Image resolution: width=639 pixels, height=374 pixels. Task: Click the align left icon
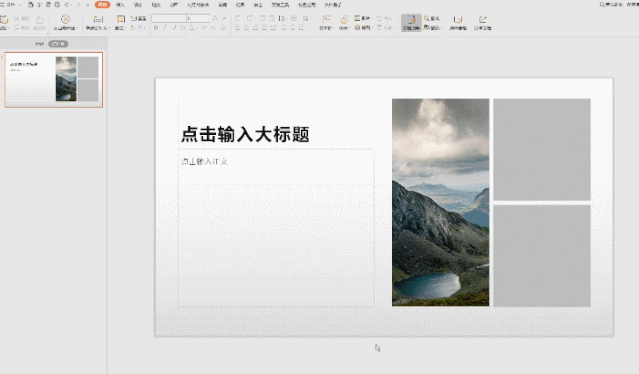point(238,27)
